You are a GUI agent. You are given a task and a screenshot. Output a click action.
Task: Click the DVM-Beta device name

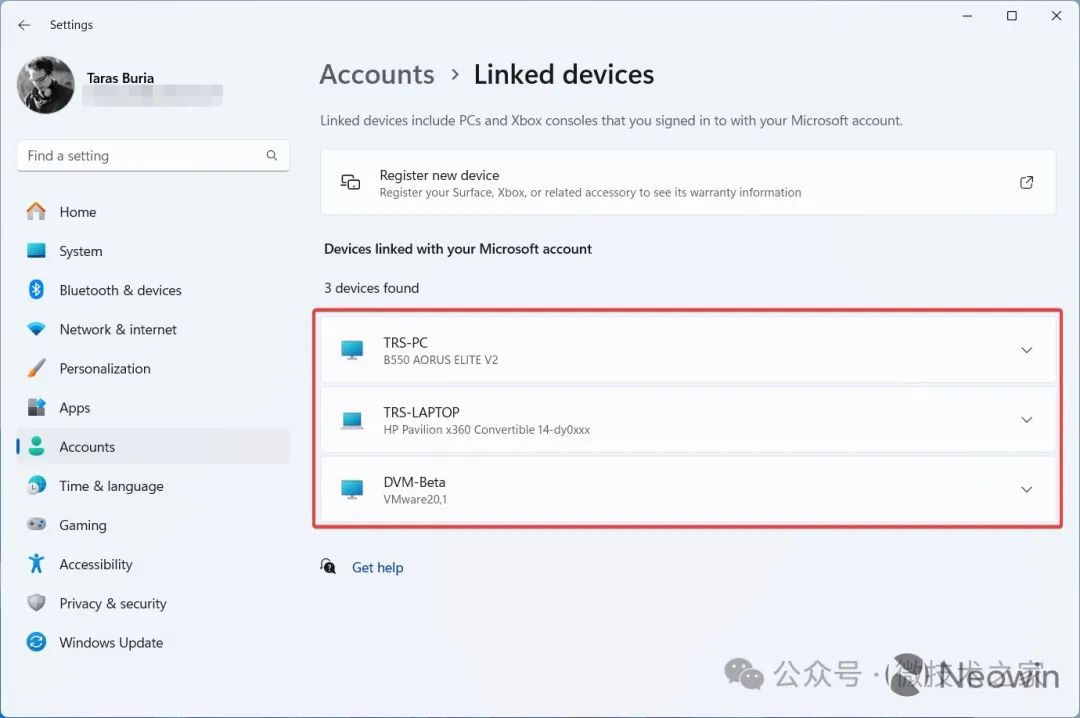point(415,482)
